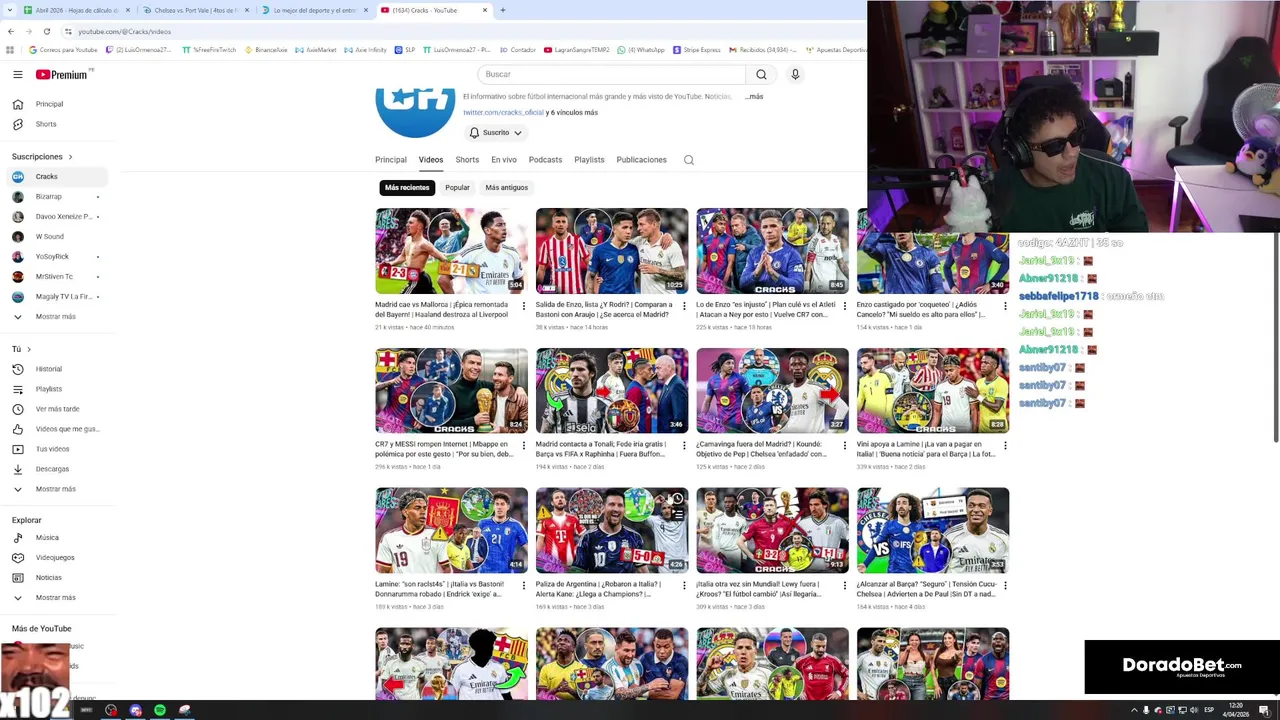Open Tus videos in sidebar
Viewport: 1280px width, 720px height.
53,449
